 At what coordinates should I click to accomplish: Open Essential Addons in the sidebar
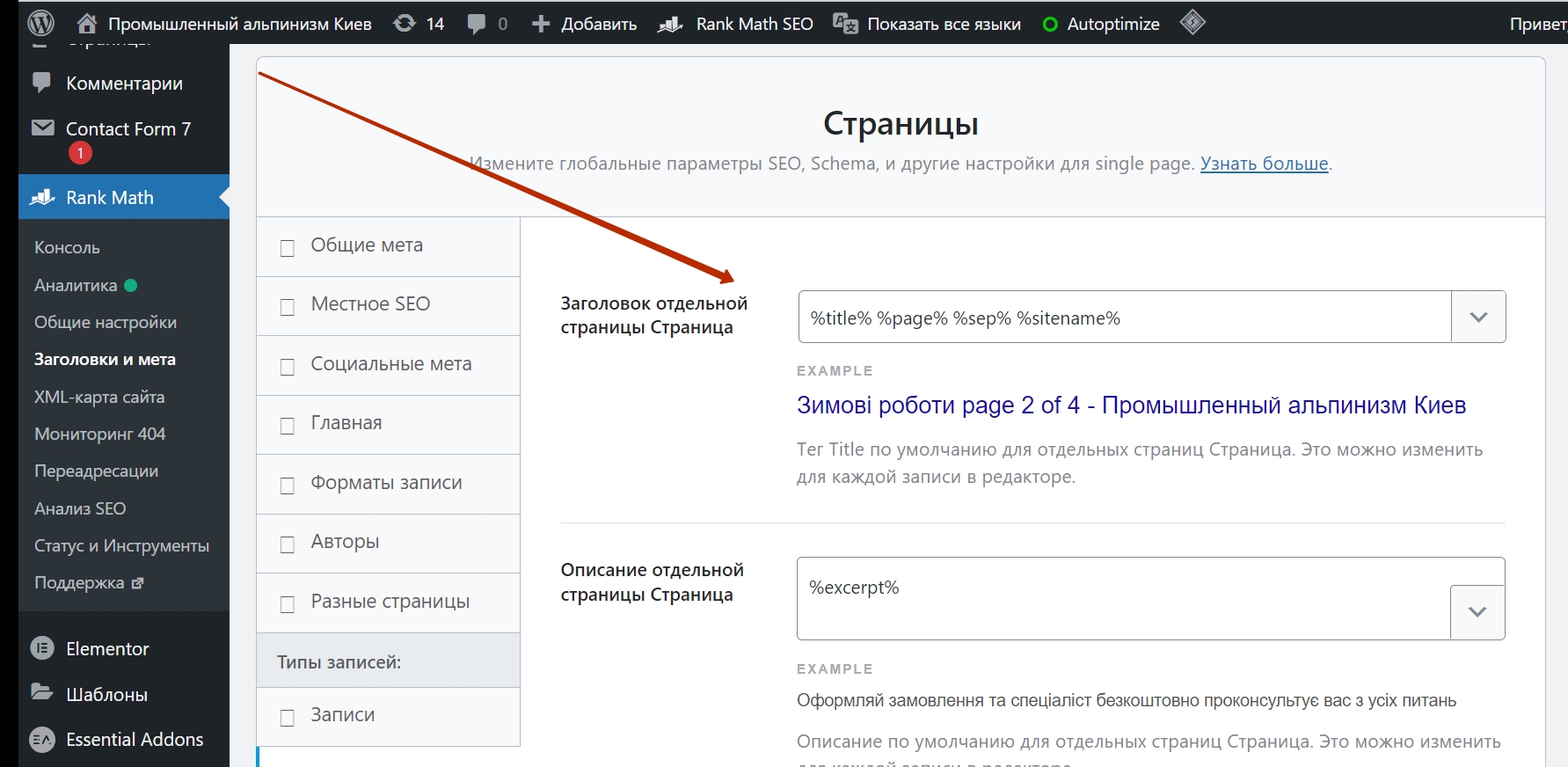pyautogui.click(x=134, y=739)
